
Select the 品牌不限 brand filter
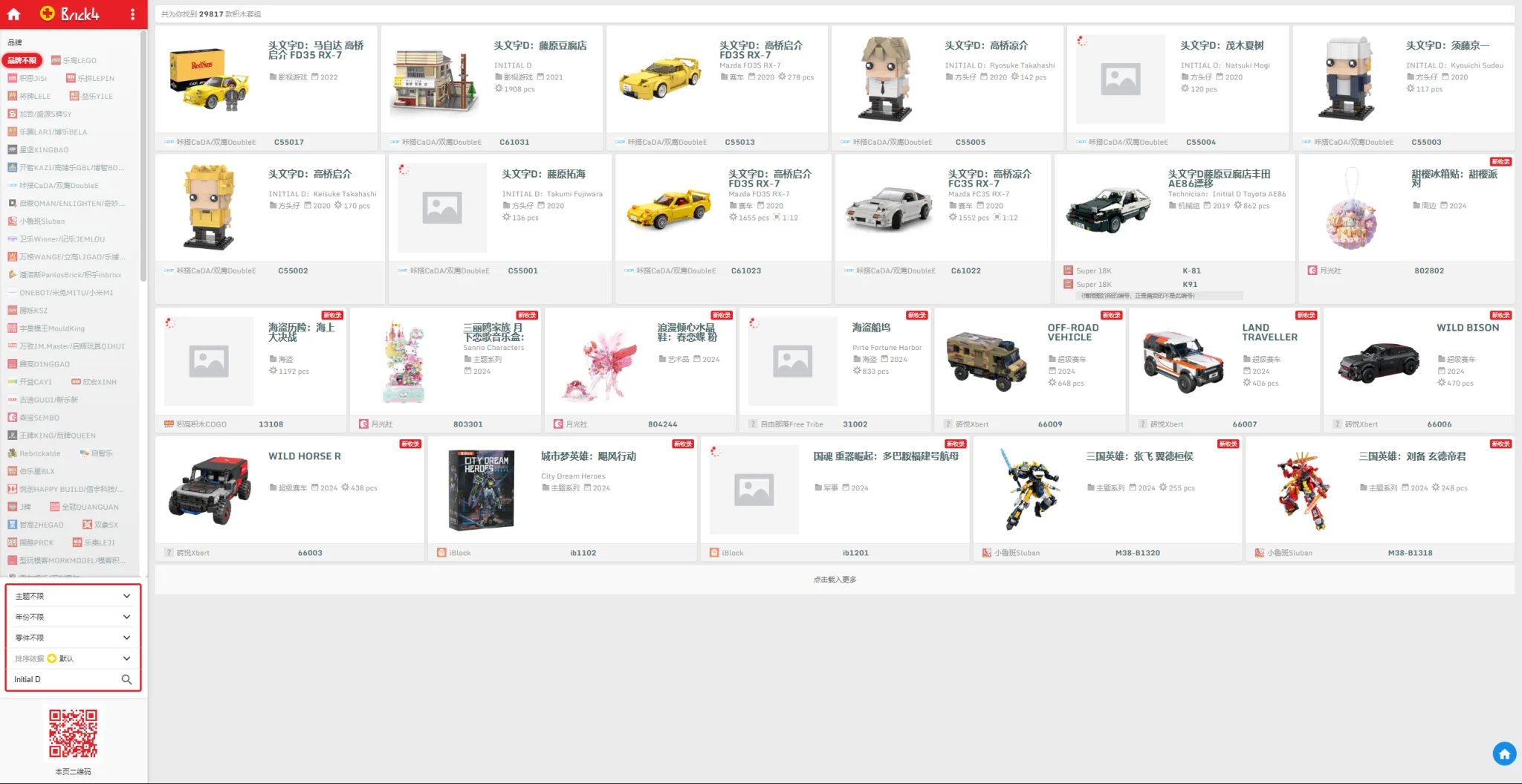pyautogui.click(x=22, y=60)
